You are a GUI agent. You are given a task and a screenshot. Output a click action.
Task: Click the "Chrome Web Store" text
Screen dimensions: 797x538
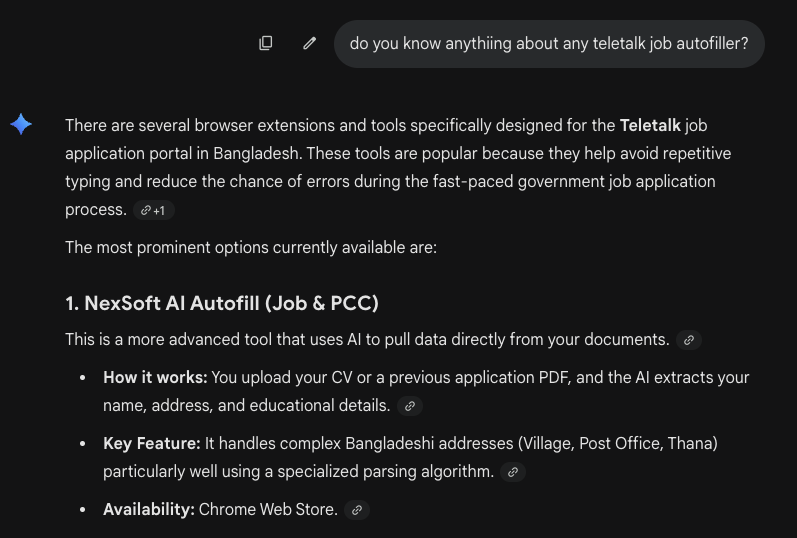268,510
